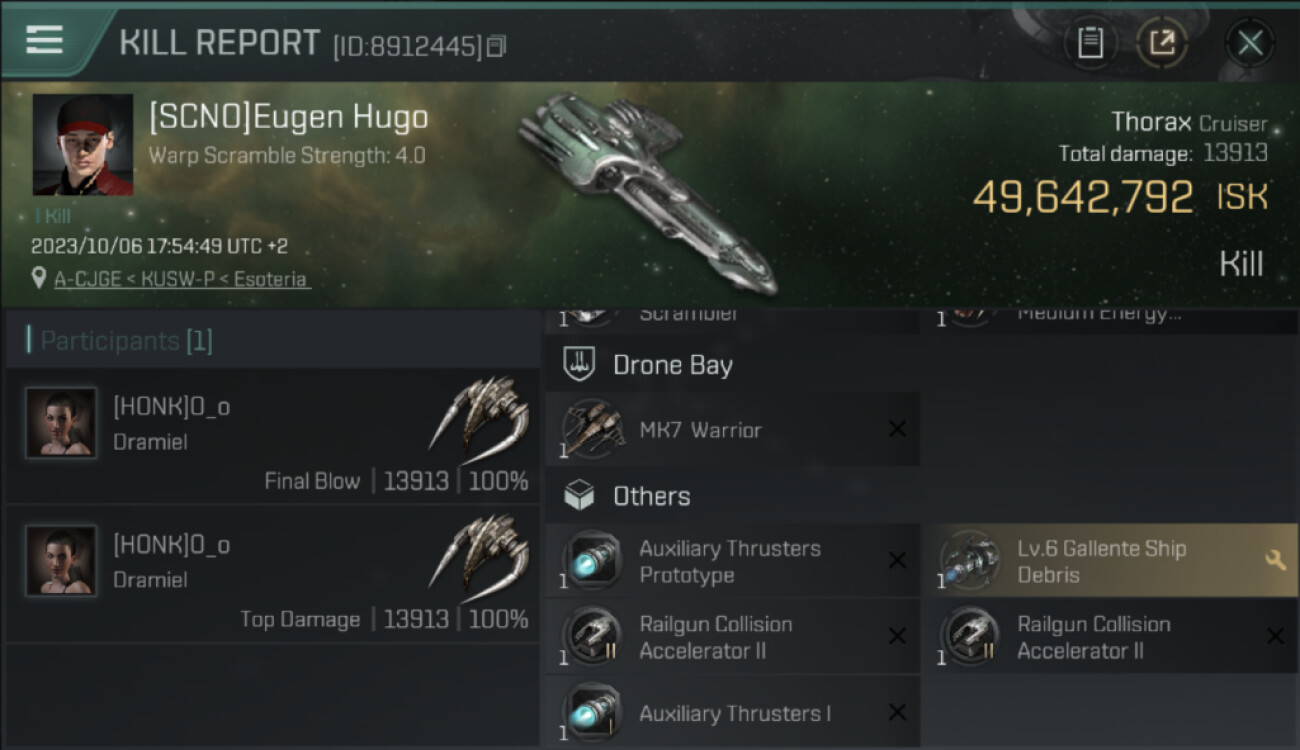Open the hamburger menu
Viewport: 1300px width, 750px height.
coord(44,40)
